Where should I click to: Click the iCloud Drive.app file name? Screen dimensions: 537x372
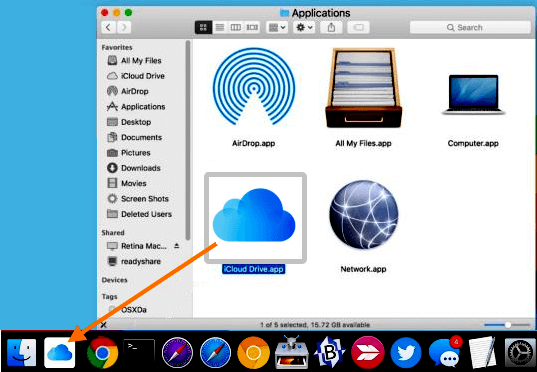click(253, 269)
